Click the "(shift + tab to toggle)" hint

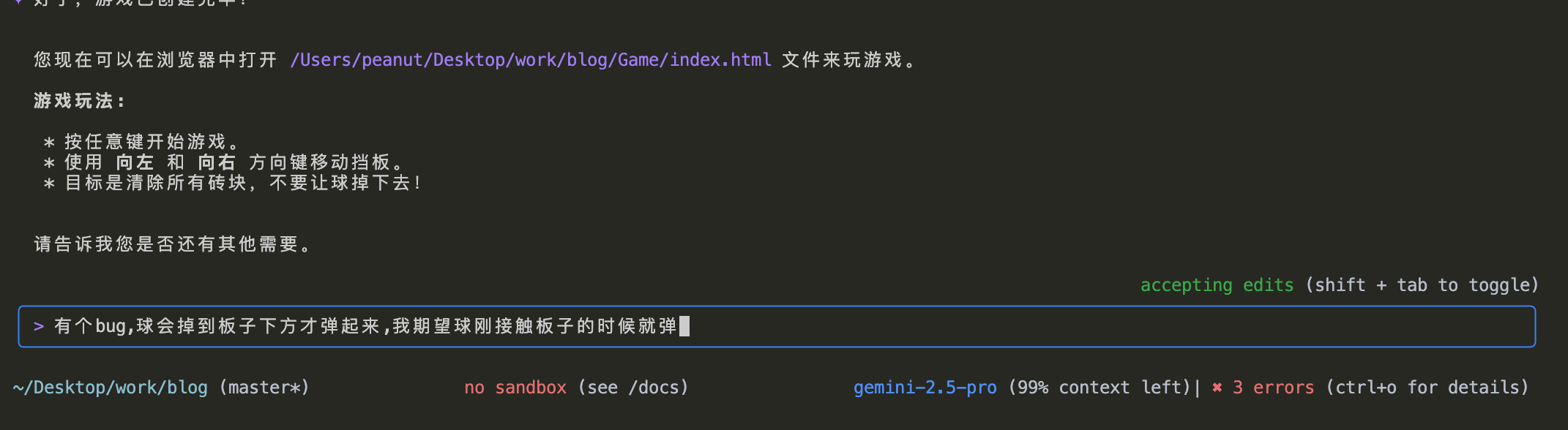click(1422, 285)
